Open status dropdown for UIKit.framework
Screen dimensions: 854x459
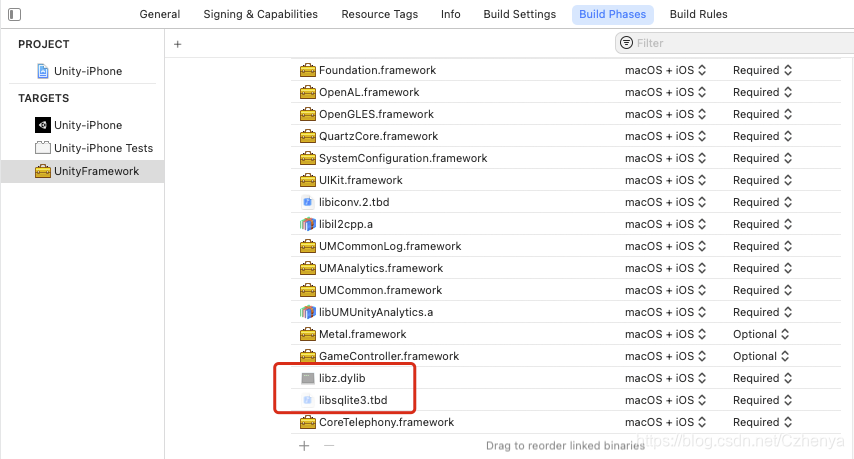point(762,180)
